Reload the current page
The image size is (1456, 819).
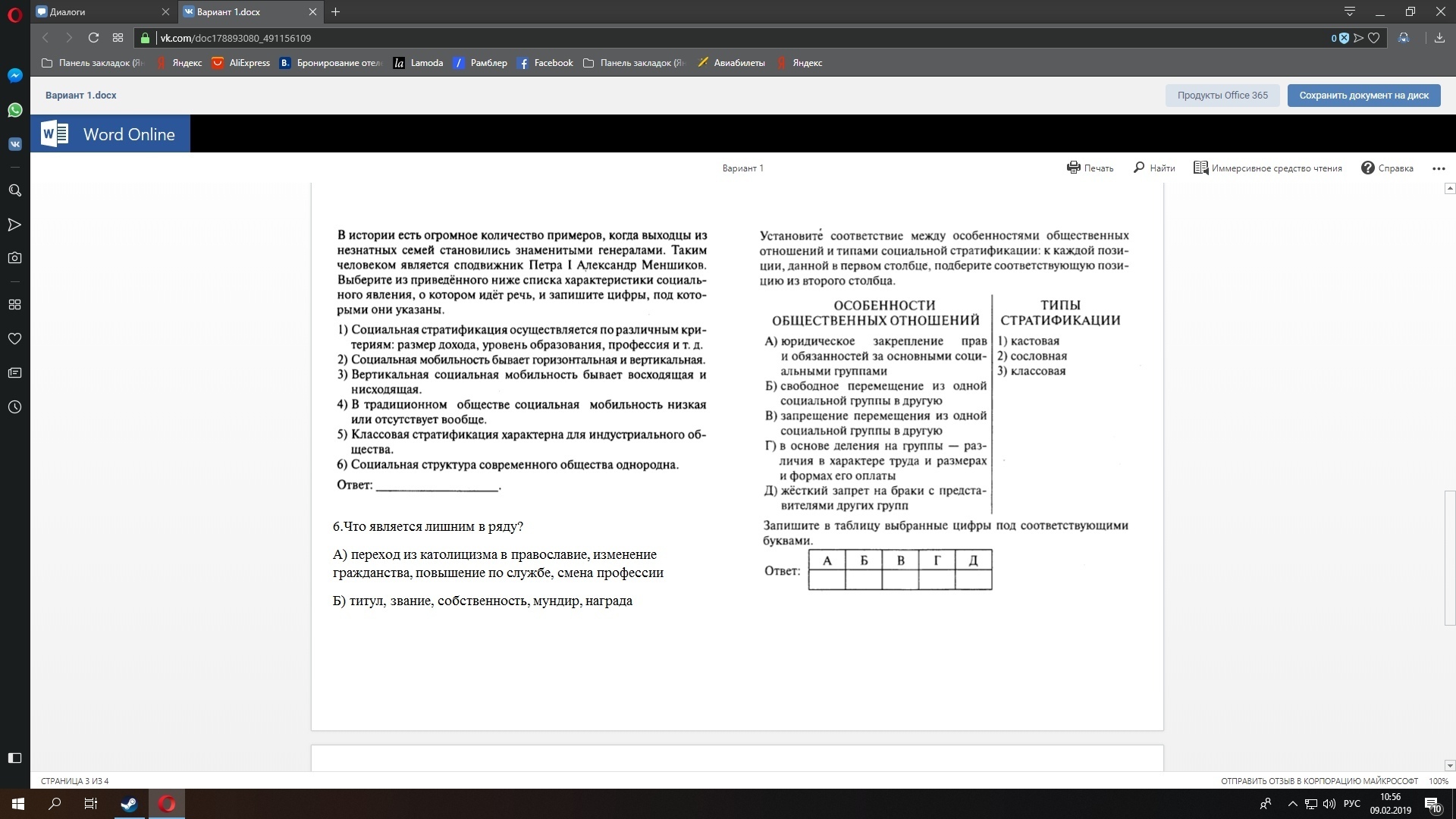(93, 38)
